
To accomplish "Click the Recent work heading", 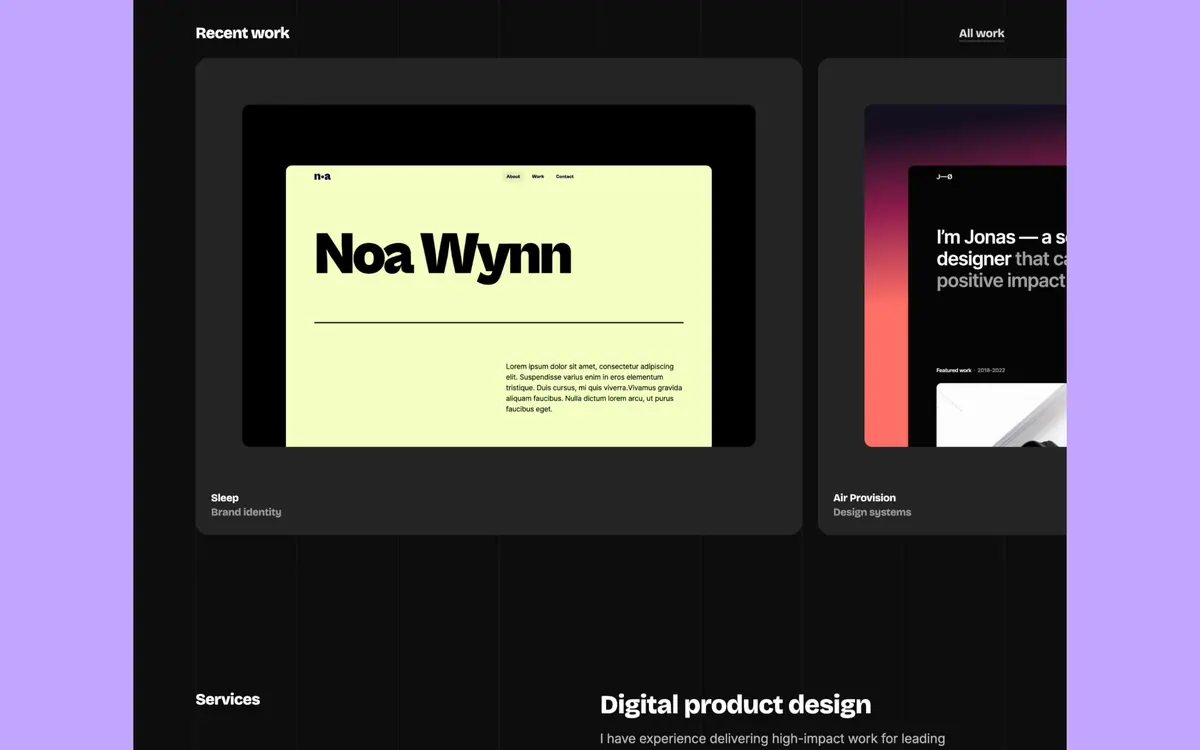I will click(x=242, y=33).
